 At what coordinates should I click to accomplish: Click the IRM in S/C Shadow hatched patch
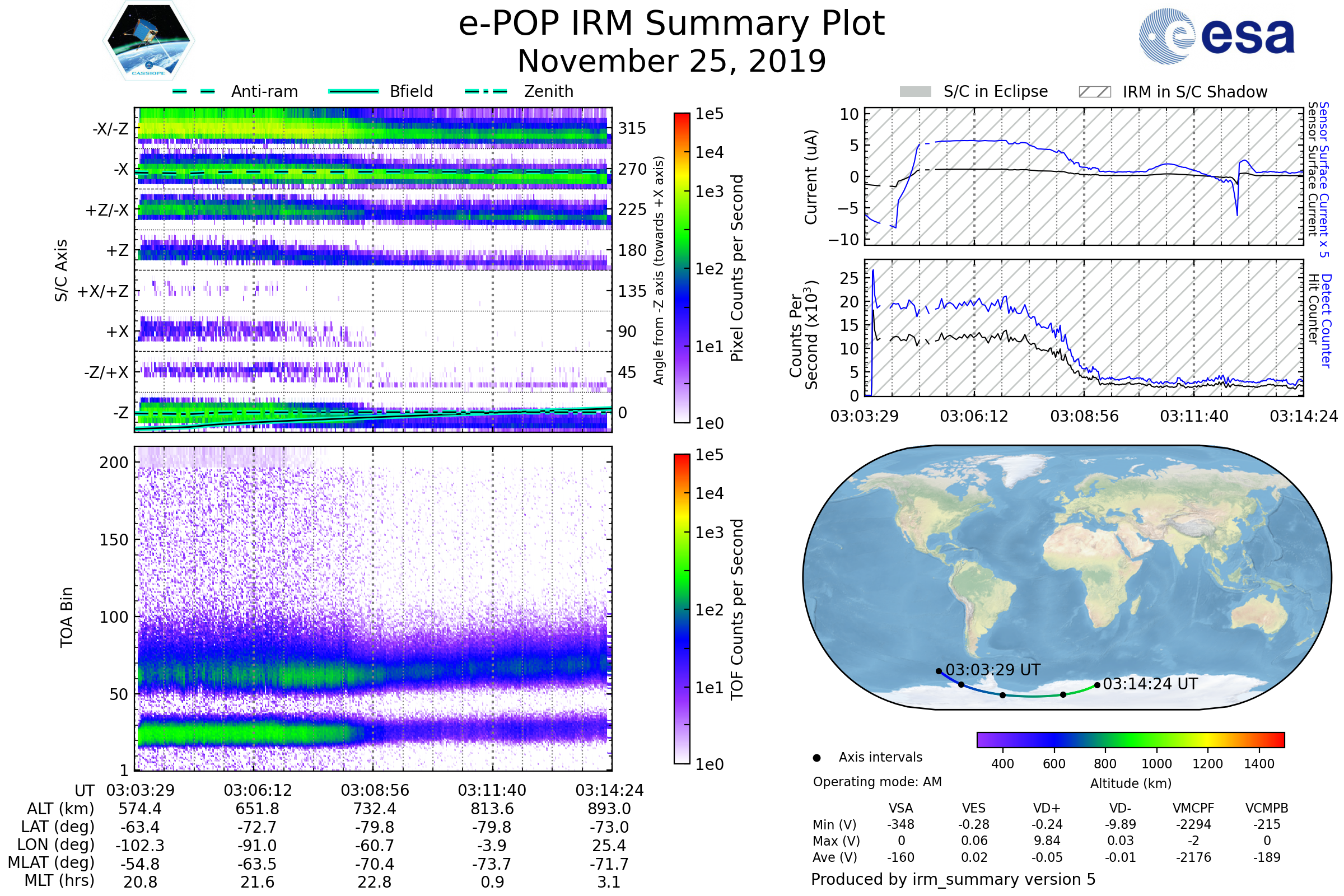1094,92
